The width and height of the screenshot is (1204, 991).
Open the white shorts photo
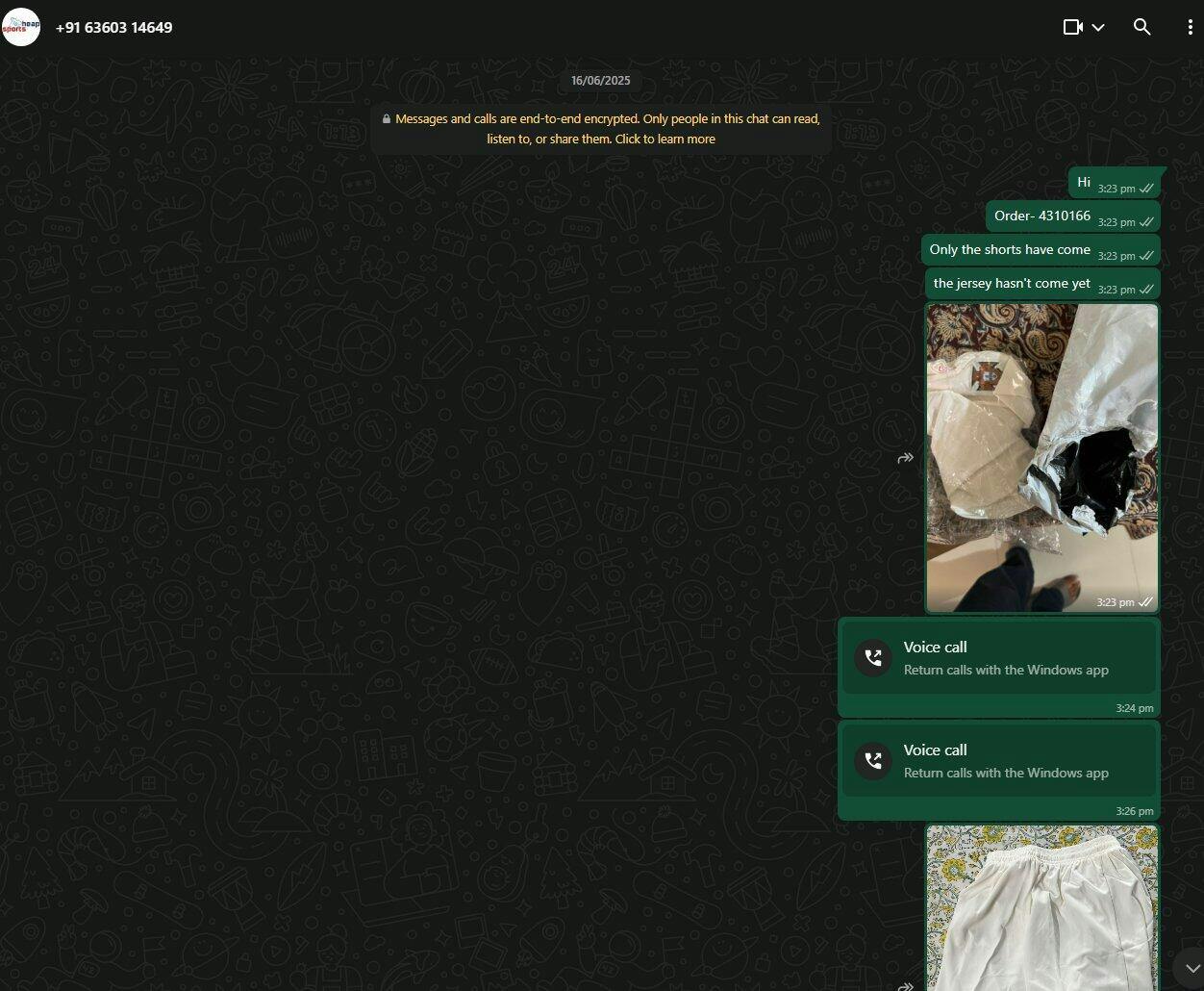(x=1041, y=909)
